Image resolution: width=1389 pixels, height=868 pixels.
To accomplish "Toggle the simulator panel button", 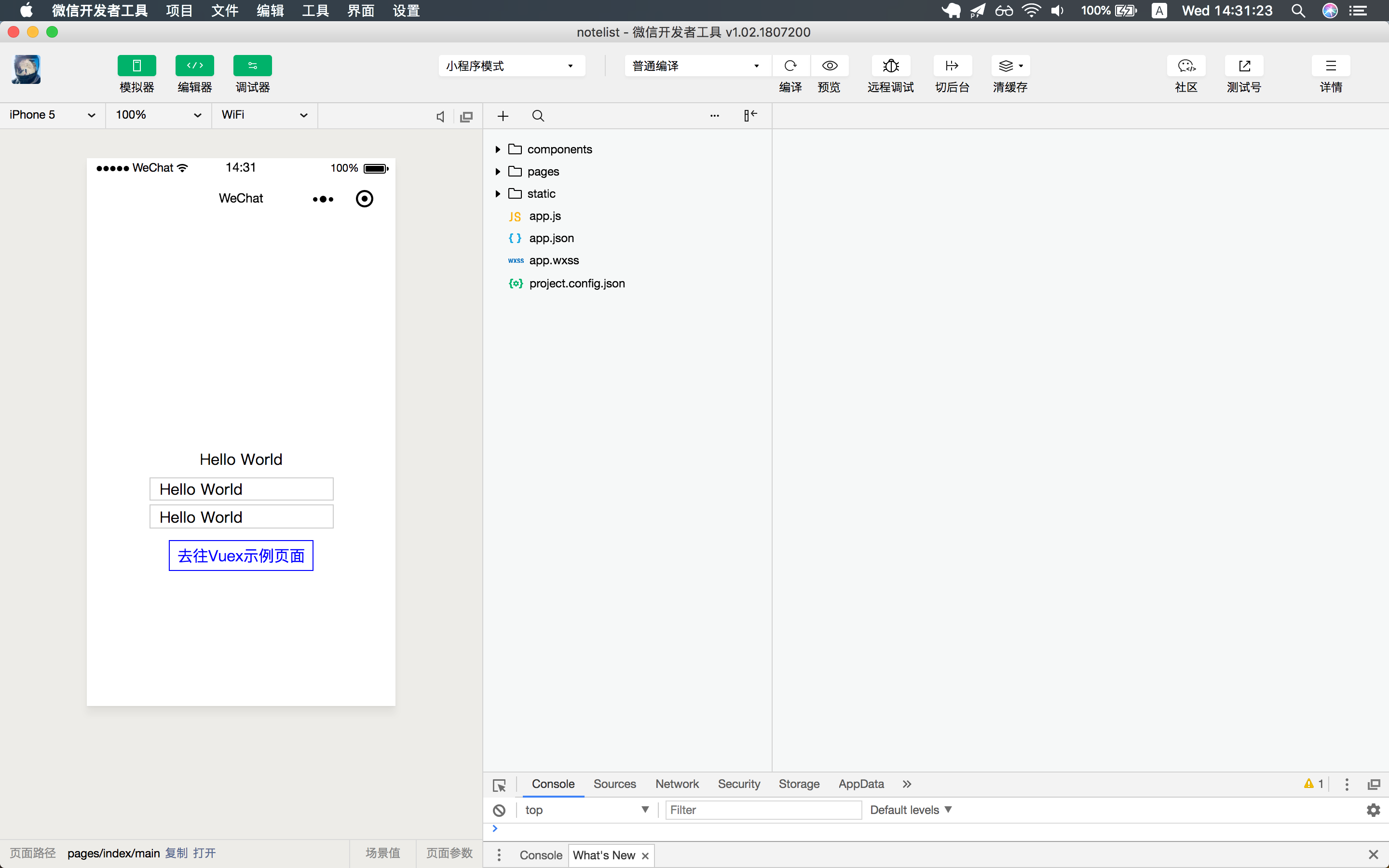I will (x=136, y=66).
